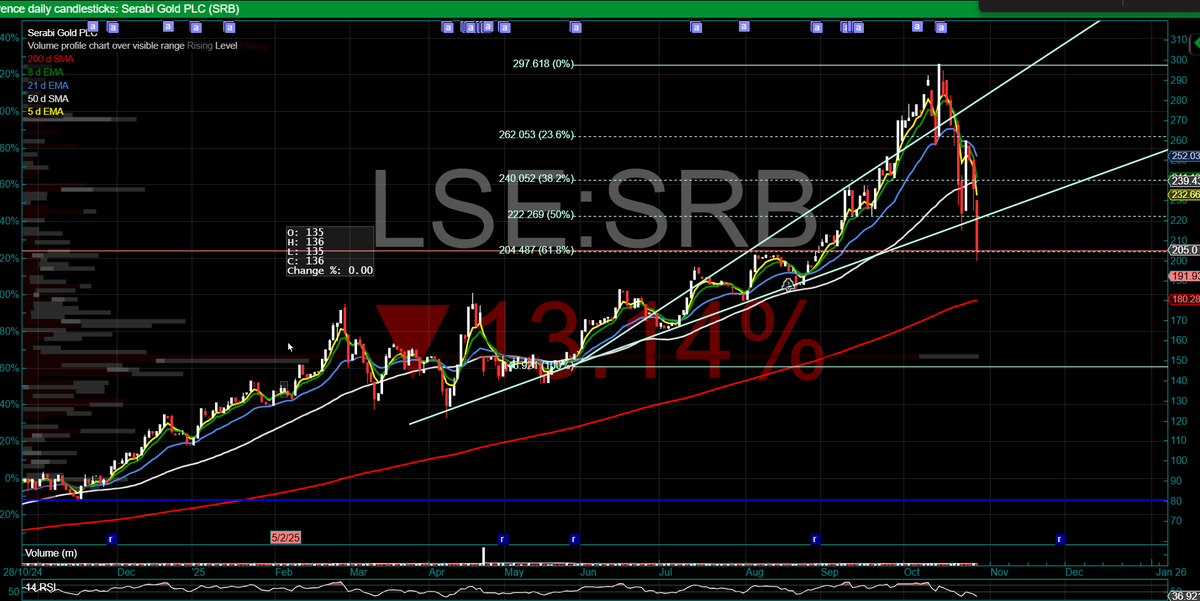
Task: Open the announcement marker above mid-July
Action: 695,28
